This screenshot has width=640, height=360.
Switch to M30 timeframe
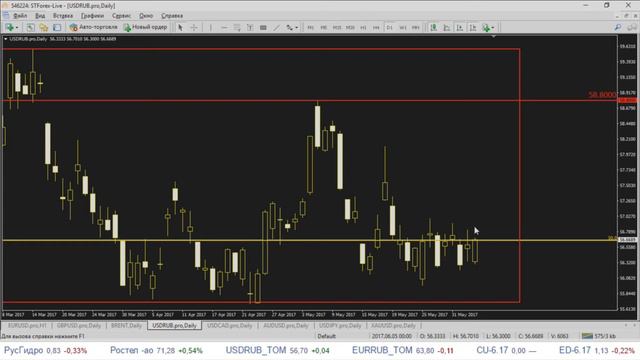(350, 27)
